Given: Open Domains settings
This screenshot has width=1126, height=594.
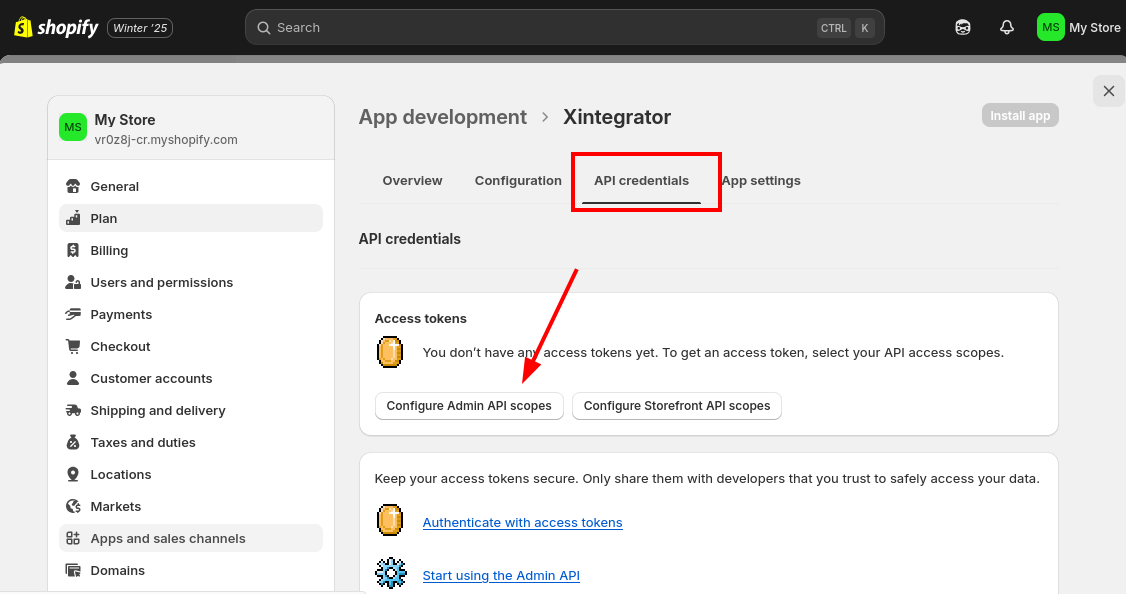Looking at the screenshot, I should point(191,570).
